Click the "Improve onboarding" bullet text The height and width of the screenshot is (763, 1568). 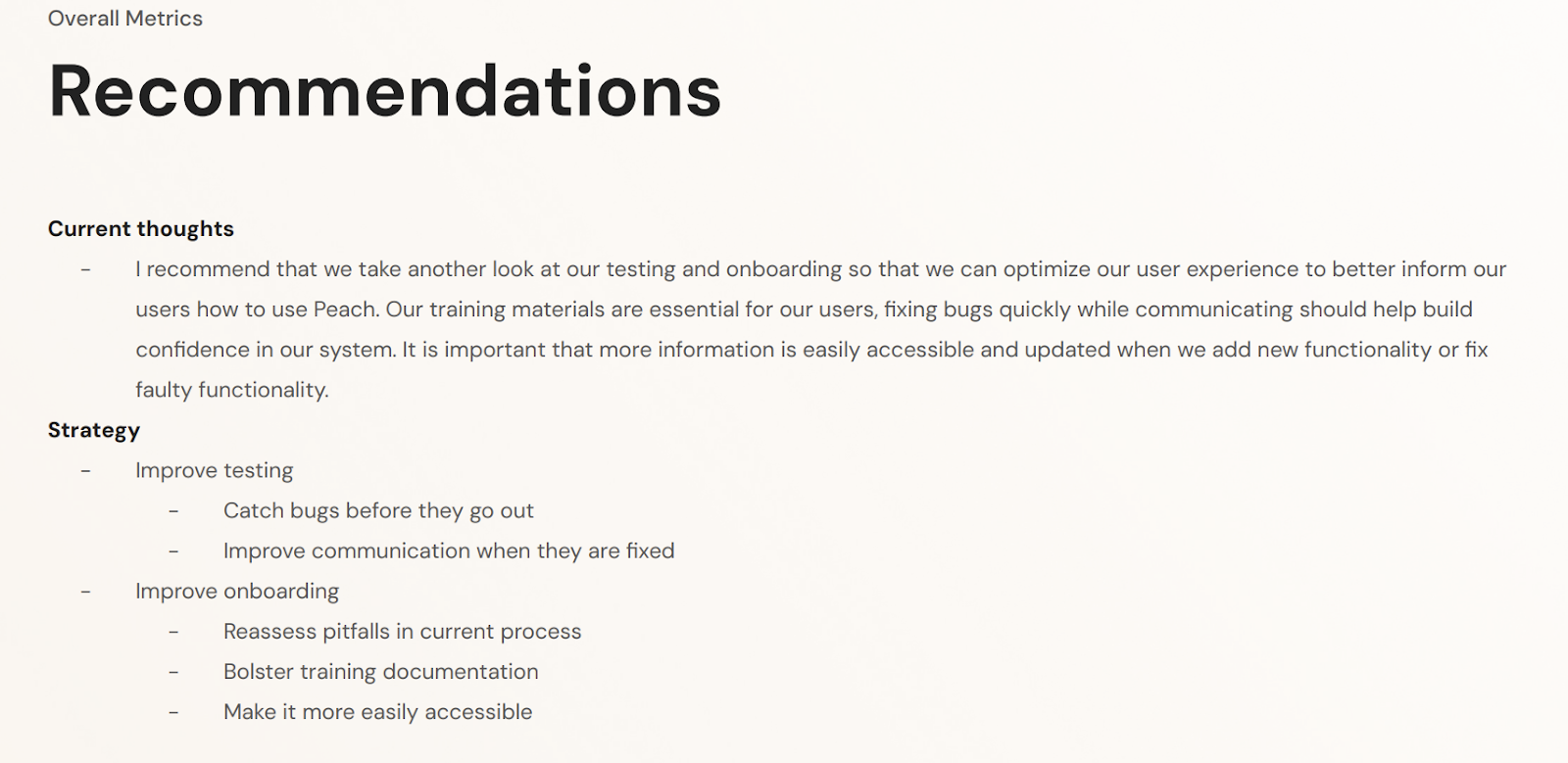click(237, 592)
